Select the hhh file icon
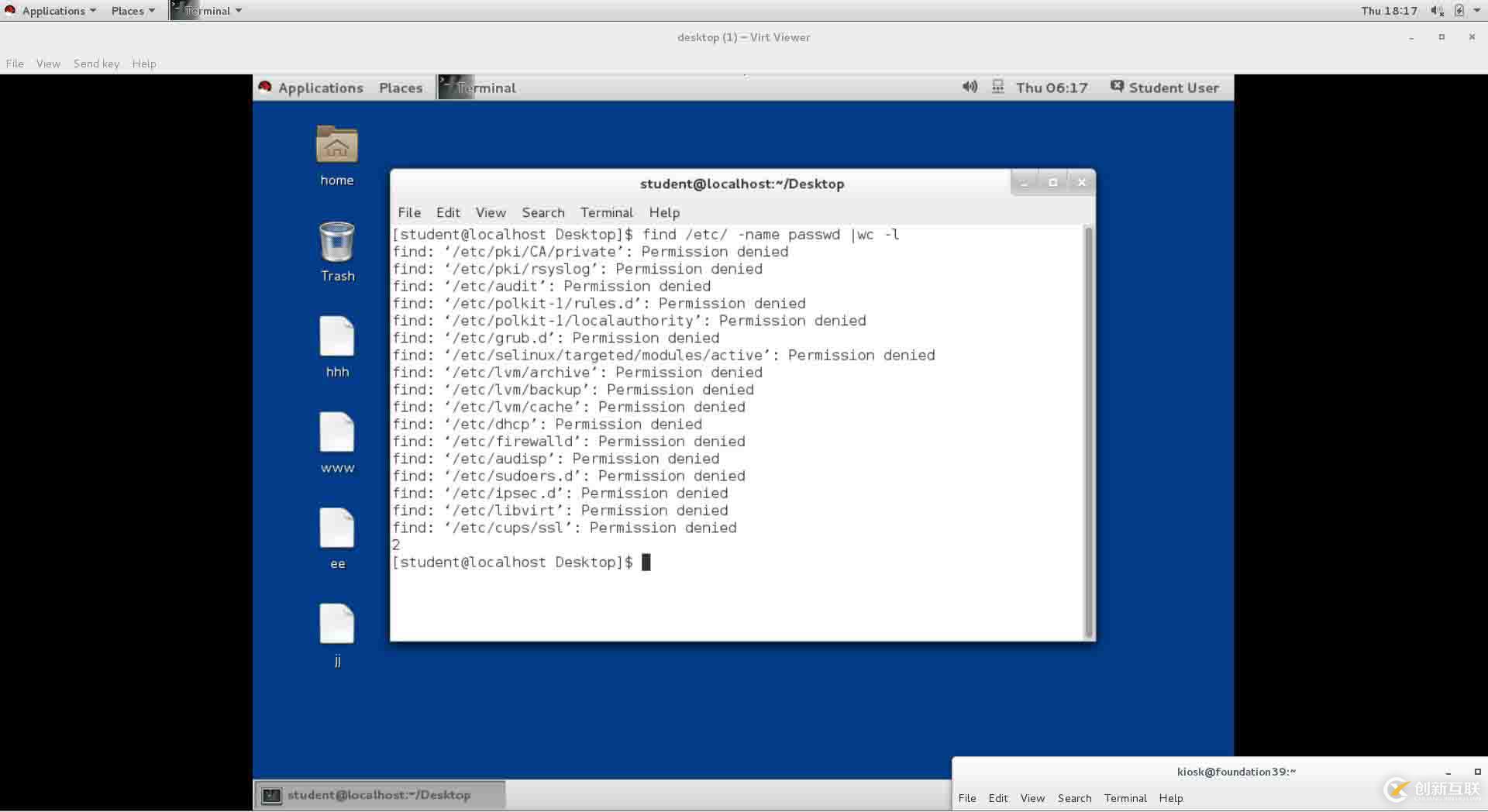Viewport: 1488px width, 812px height. coord(336,338)
